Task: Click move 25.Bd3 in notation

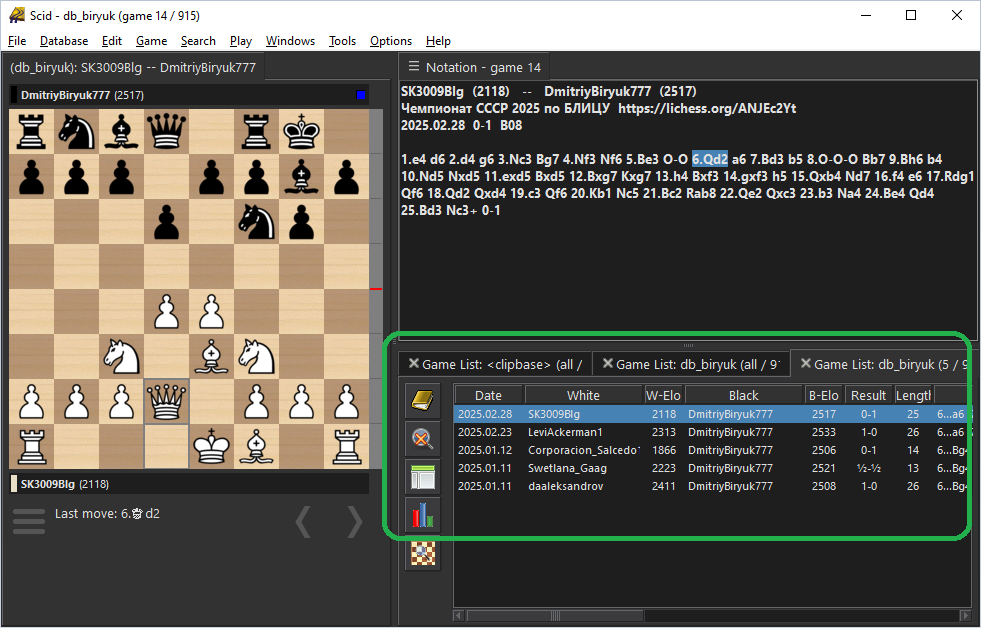Action: (422, 211)
